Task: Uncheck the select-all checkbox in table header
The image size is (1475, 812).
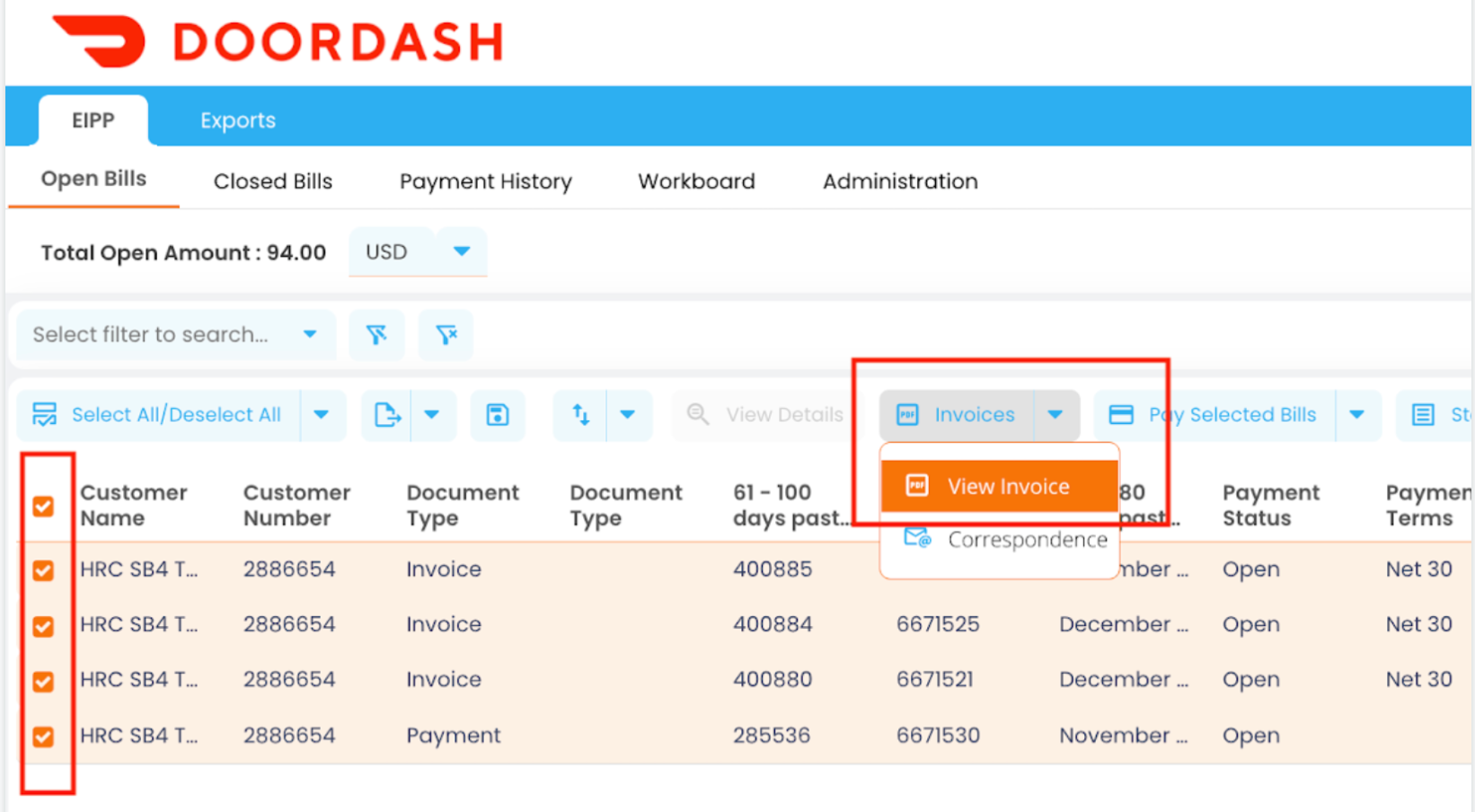Action: click(42, 507)
